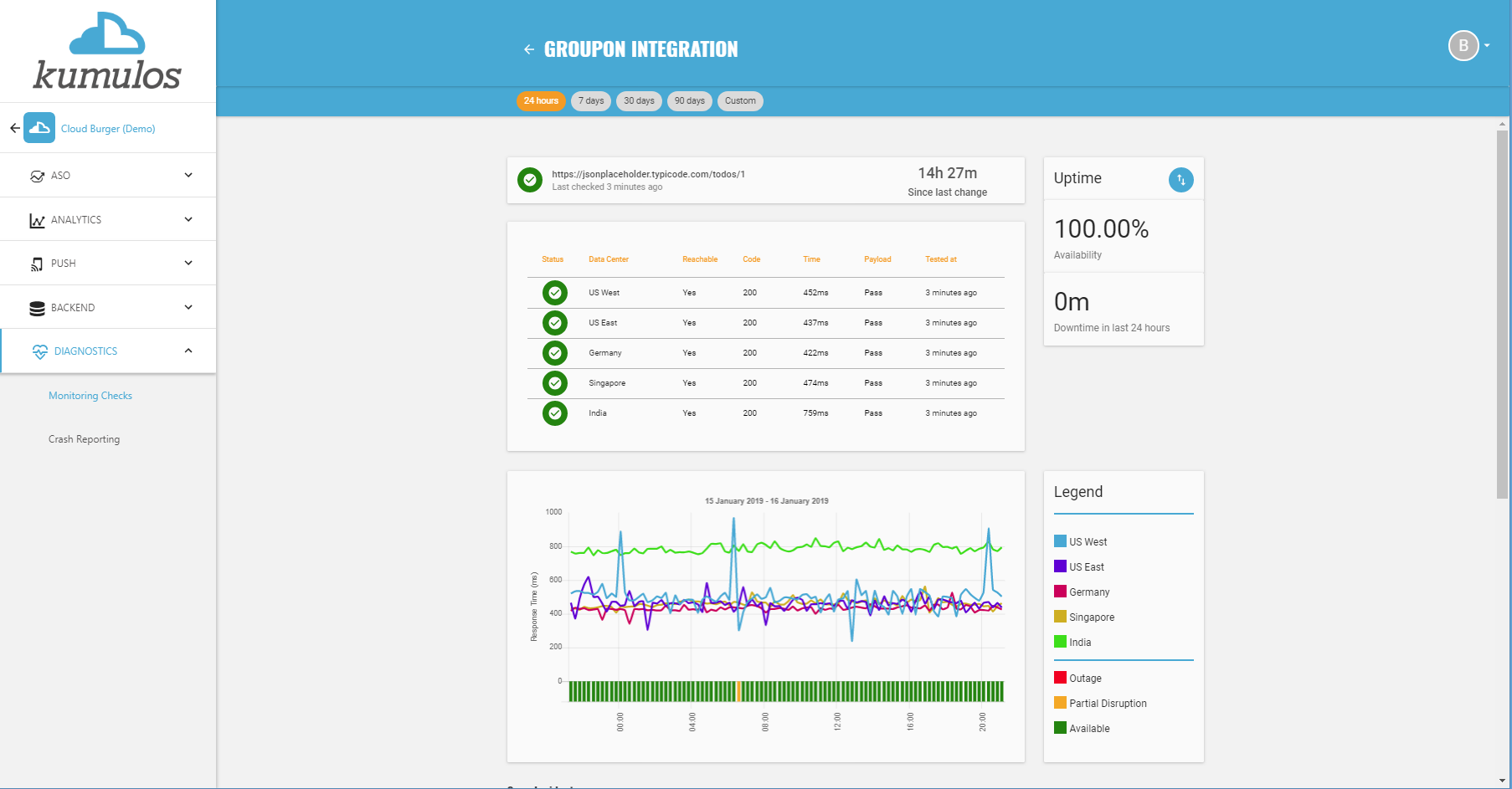Click the 452ms time value

(x=815, y=293)
